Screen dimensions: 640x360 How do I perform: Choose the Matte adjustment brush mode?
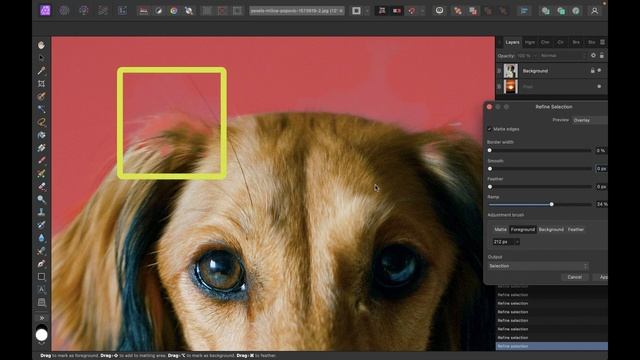point(500,229)
